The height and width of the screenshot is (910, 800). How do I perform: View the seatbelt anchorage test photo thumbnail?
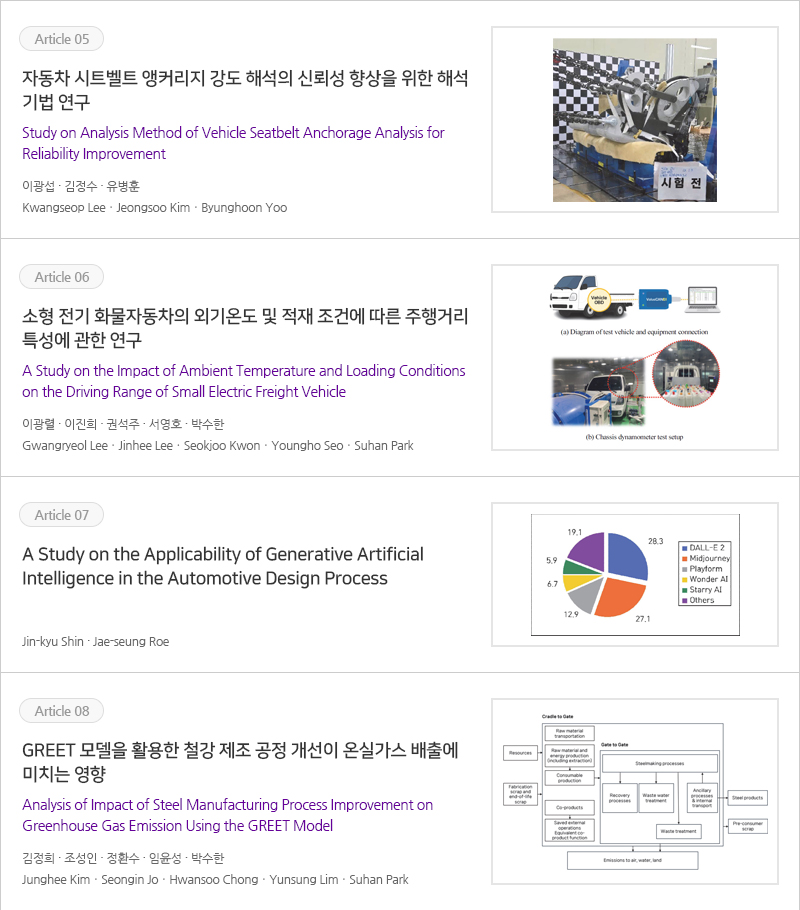[x=634, y=119]
